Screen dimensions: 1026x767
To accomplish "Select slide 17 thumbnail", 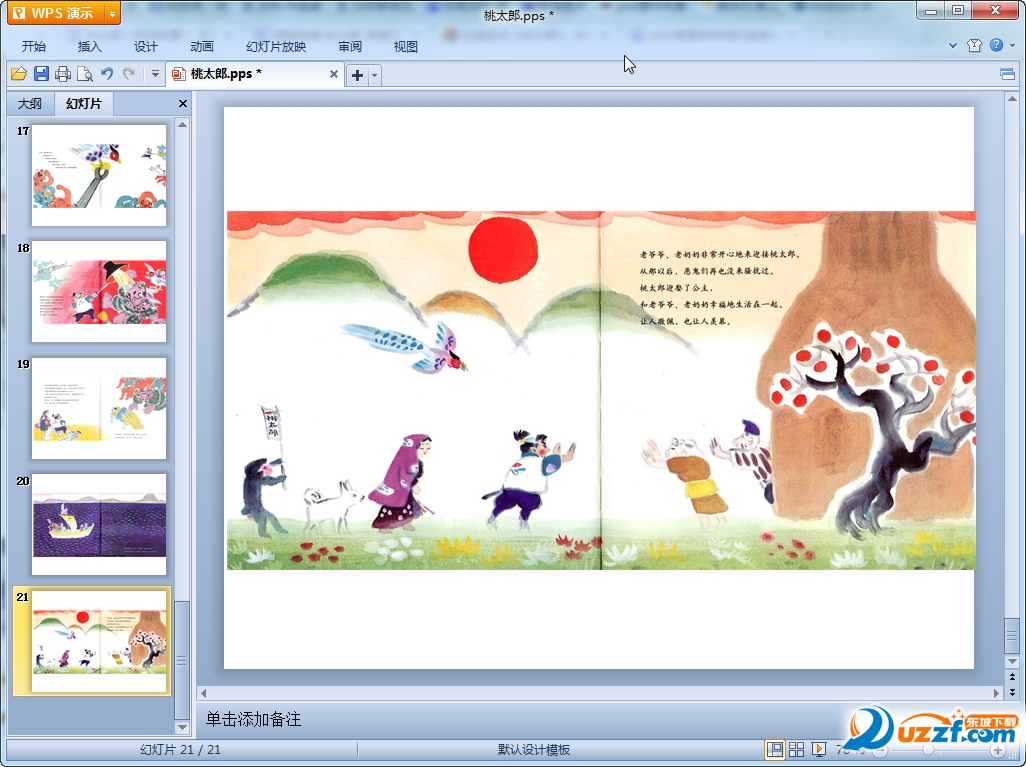I will pyautogui.click(x=99, y=175).
